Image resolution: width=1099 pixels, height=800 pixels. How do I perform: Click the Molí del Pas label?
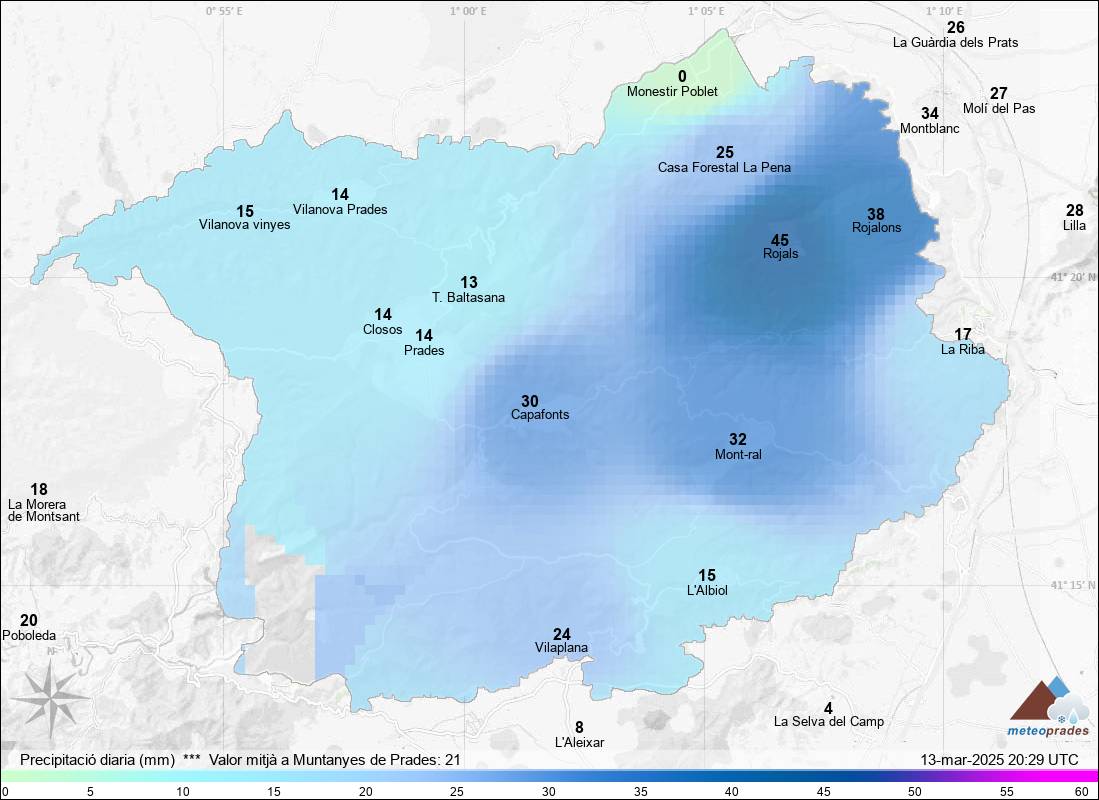pyautogui.click(x=999, y=109)
